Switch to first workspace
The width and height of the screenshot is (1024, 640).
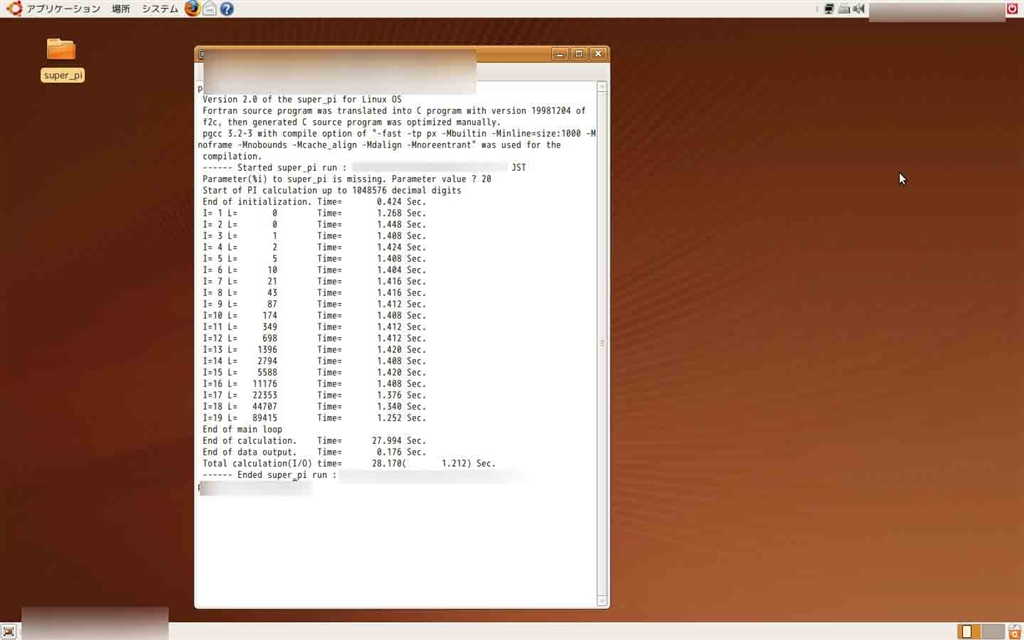pyautogui.click(x=967, y=632)
